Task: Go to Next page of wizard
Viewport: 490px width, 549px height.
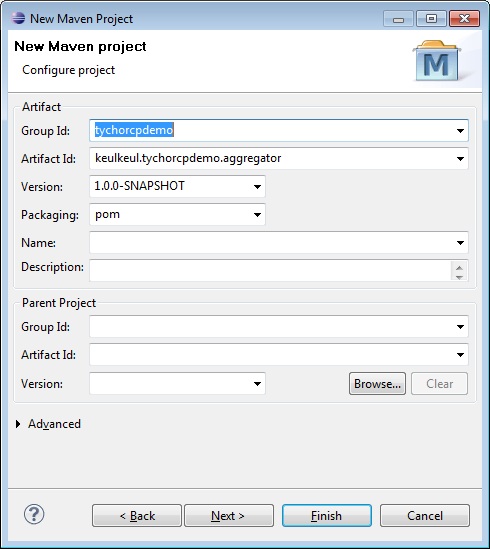Action: [x=229, y=515]
